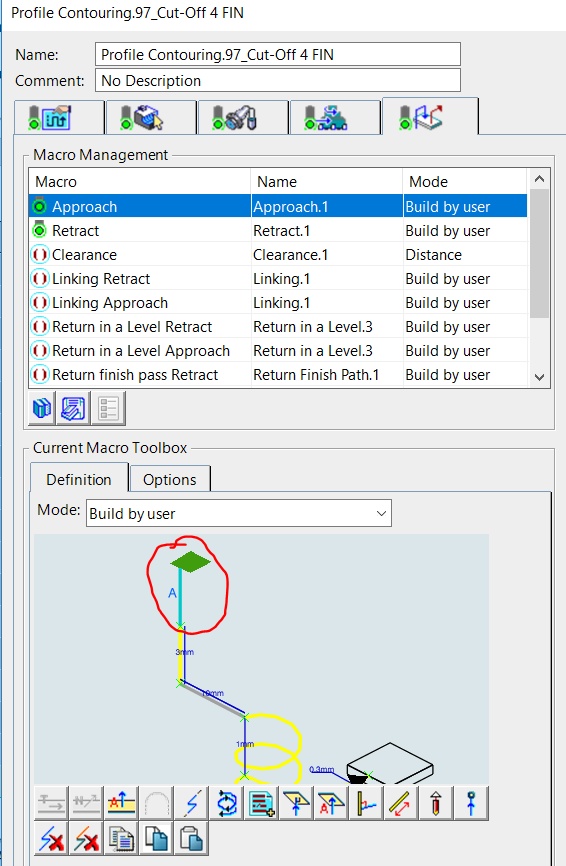Select the Linking Approach macro row
The image size is (566, 866).
[278, 303]
